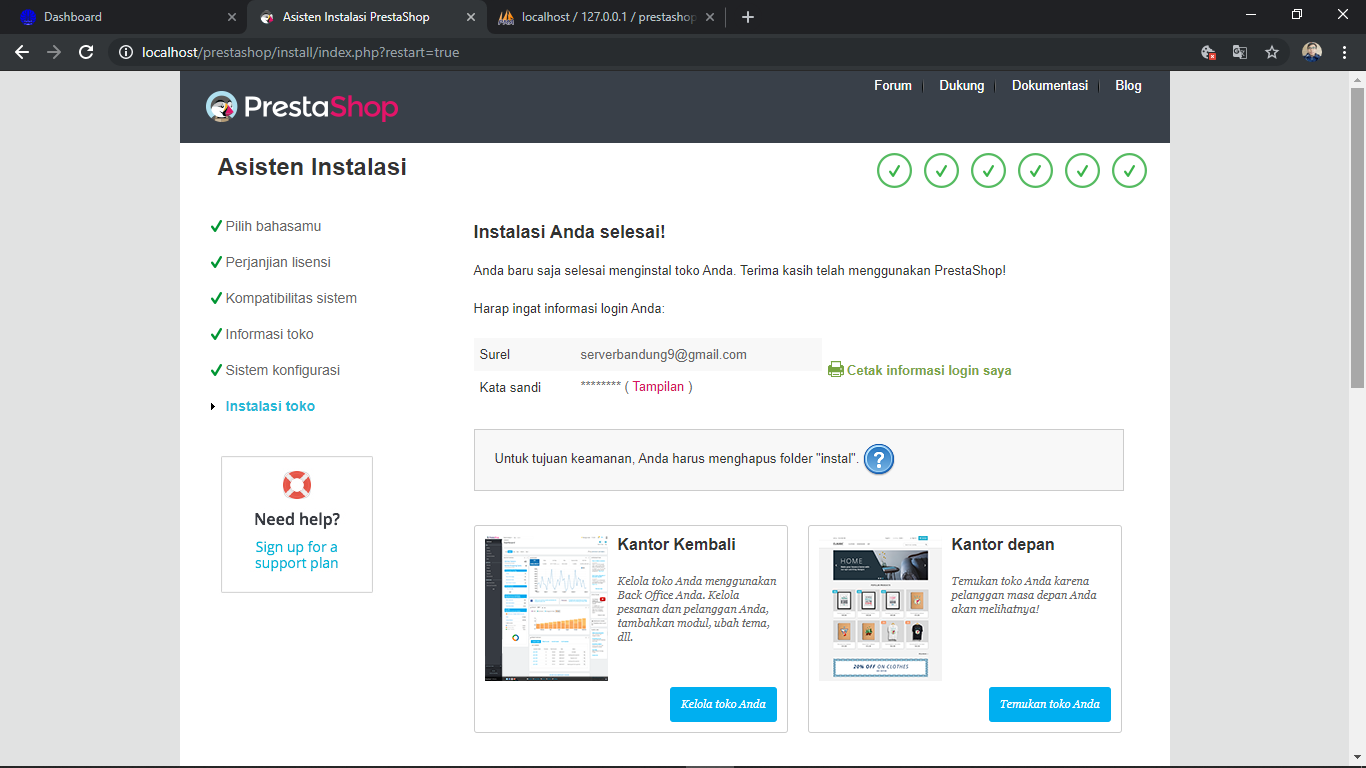Click the Pilih bahasamu step

pyautogui.click(x=273, y=226)
